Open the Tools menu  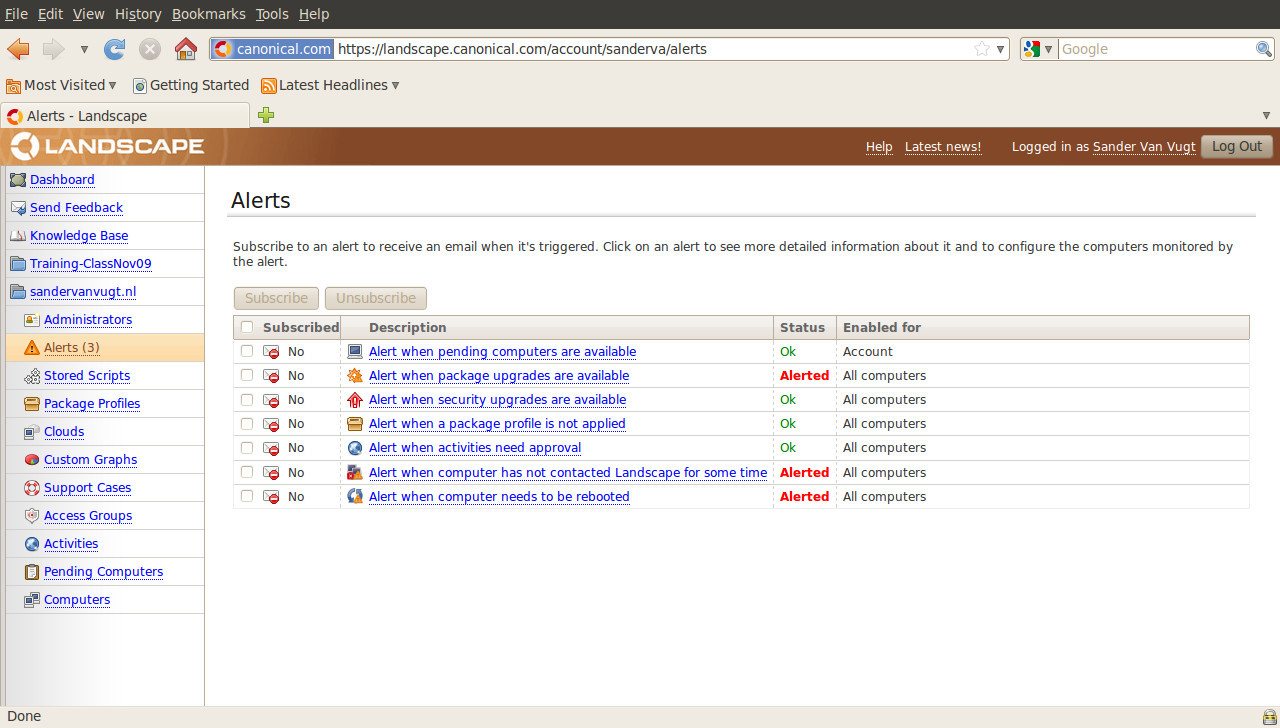pos(272,14)
